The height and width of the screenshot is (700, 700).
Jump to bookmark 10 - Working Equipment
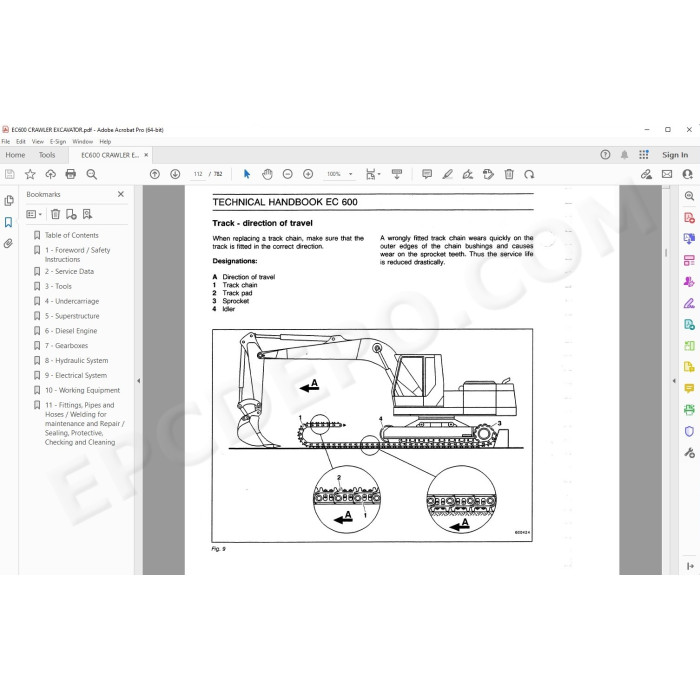(83, 390)
